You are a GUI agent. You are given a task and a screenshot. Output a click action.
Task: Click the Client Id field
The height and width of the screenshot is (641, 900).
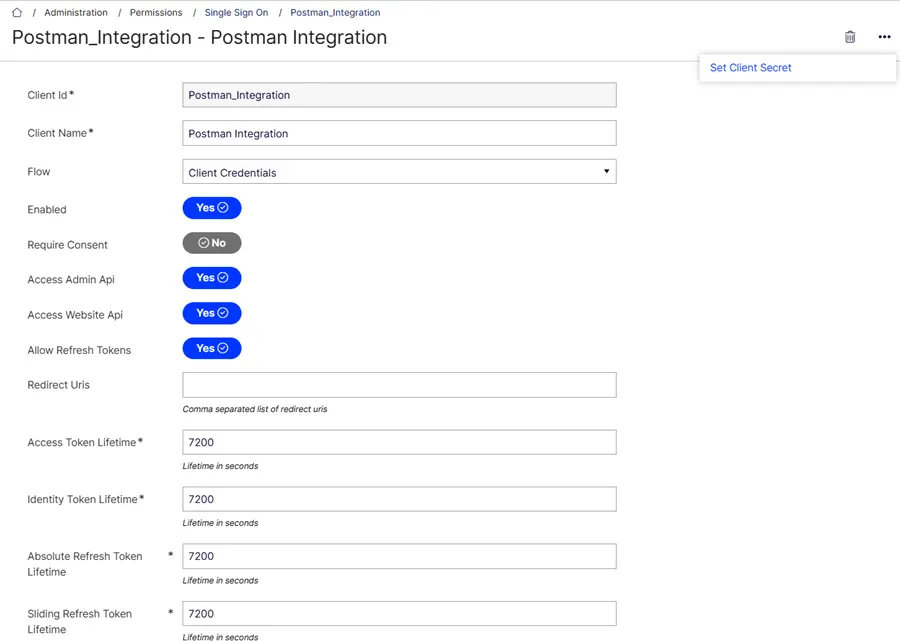coord(399,95)
